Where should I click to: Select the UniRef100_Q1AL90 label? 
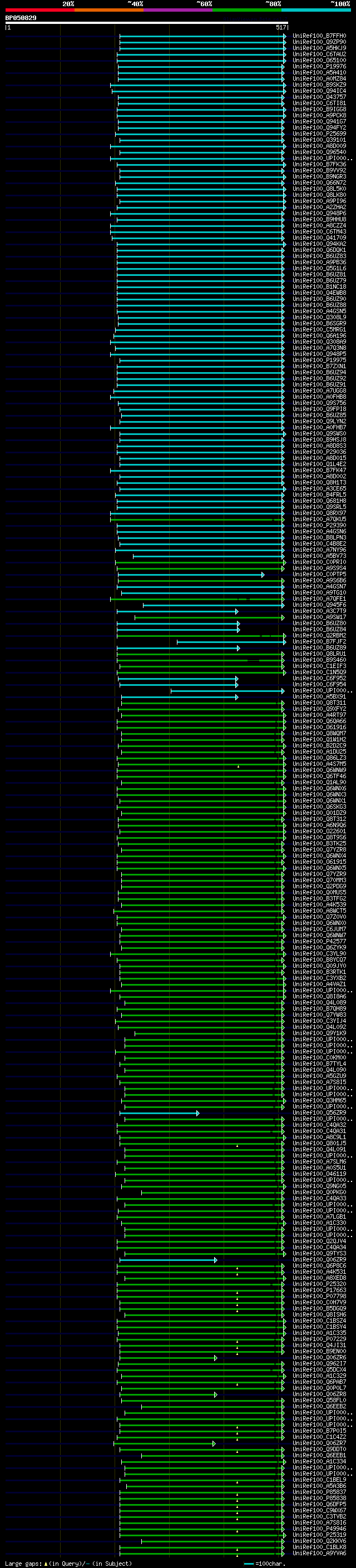319,782
